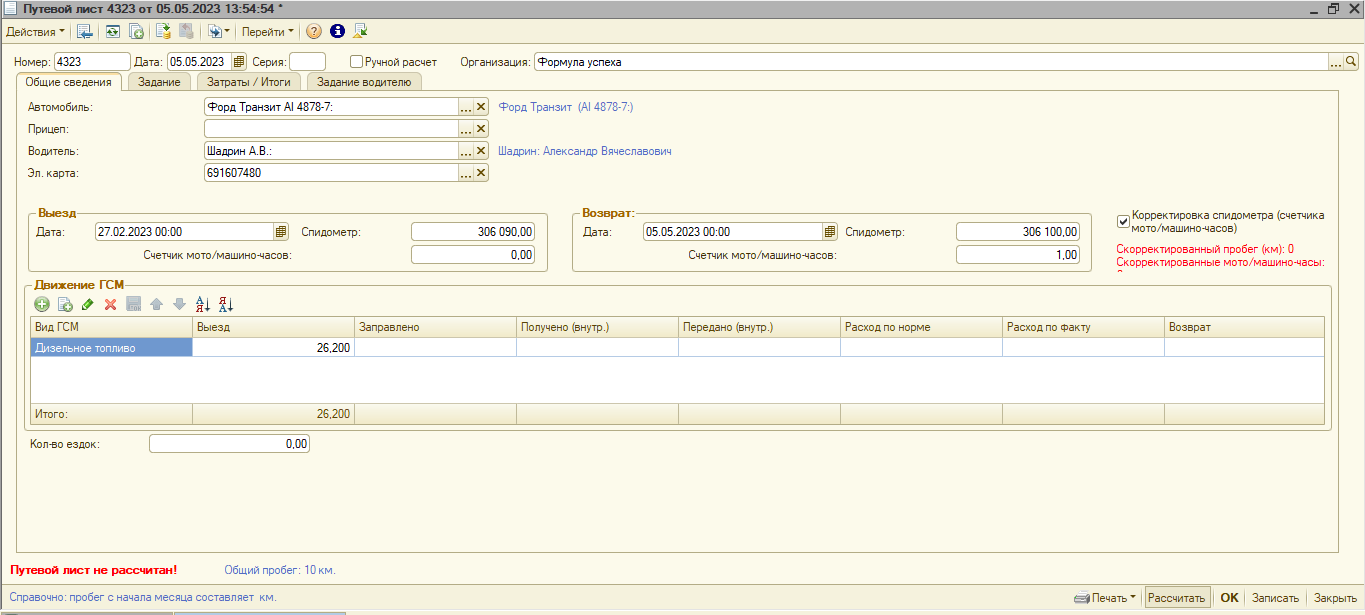This screenshot has width=1365, height=615.
Task: Open the Действия dropdown menu
Action: click(35, 32)
